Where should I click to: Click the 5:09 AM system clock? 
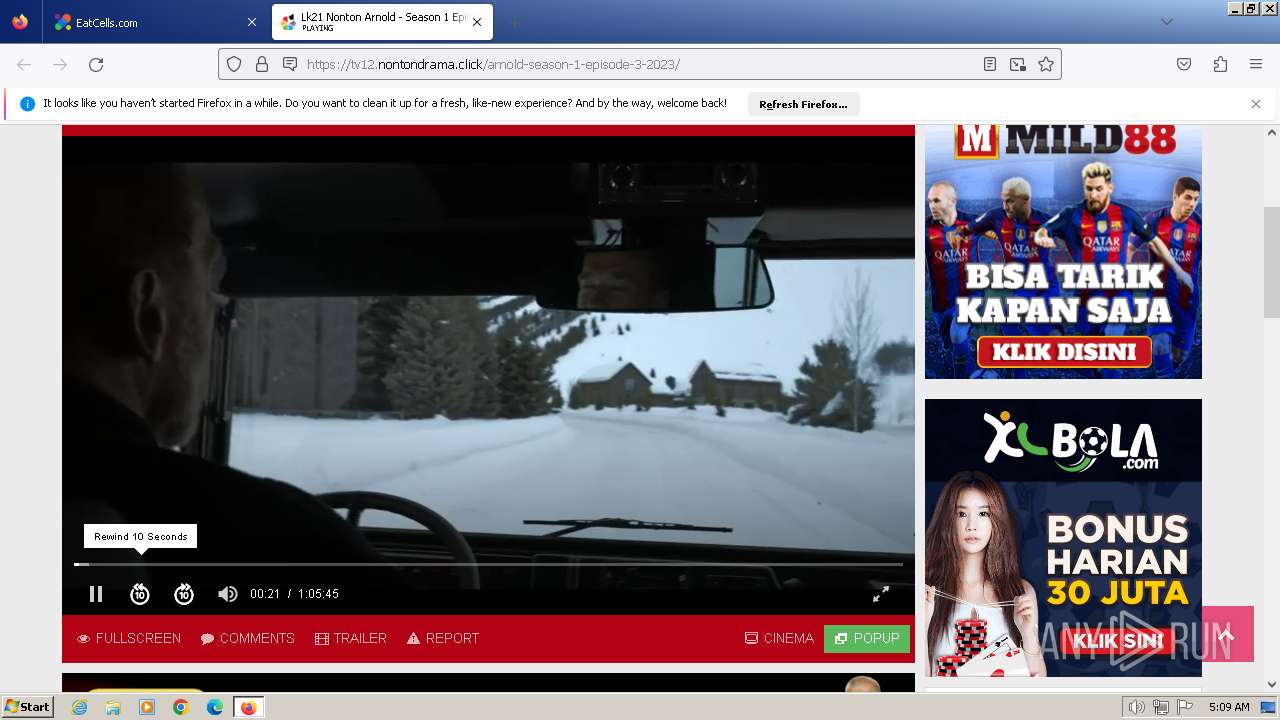[x=1229, y=707]
